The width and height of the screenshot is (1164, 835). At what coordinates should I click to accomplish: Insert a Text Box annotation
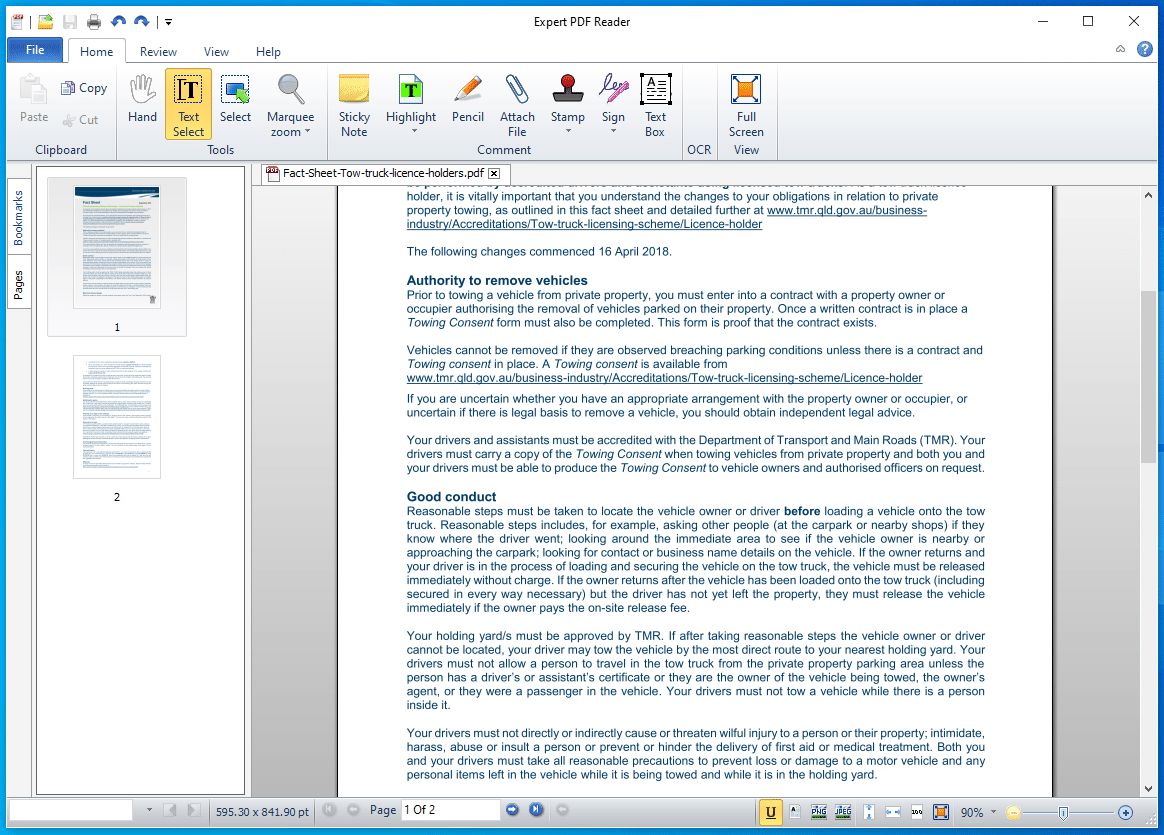point(655,104)
